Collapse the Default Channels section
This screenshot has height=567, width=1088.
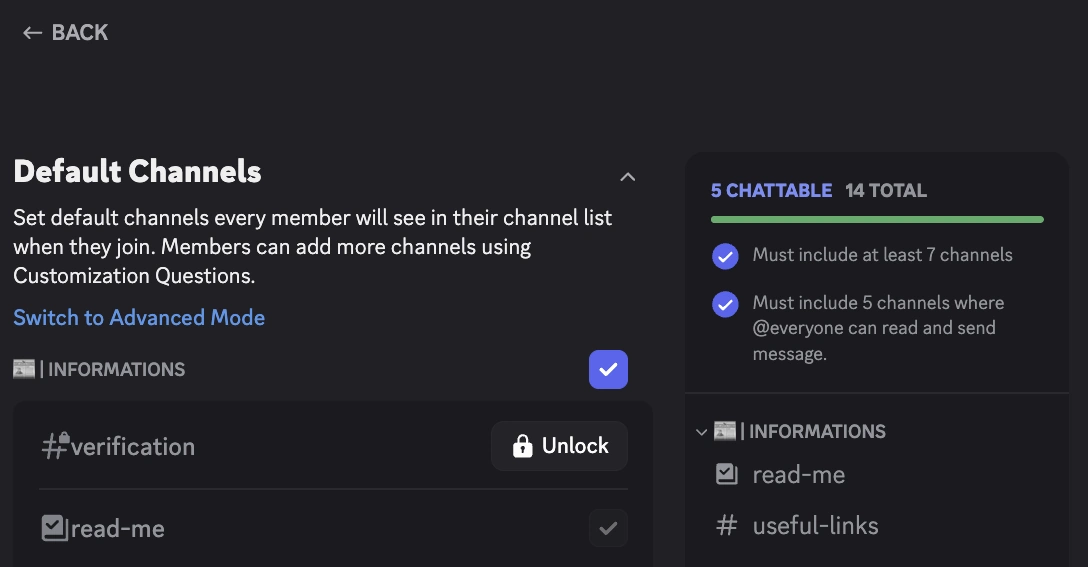coord(628,177)
